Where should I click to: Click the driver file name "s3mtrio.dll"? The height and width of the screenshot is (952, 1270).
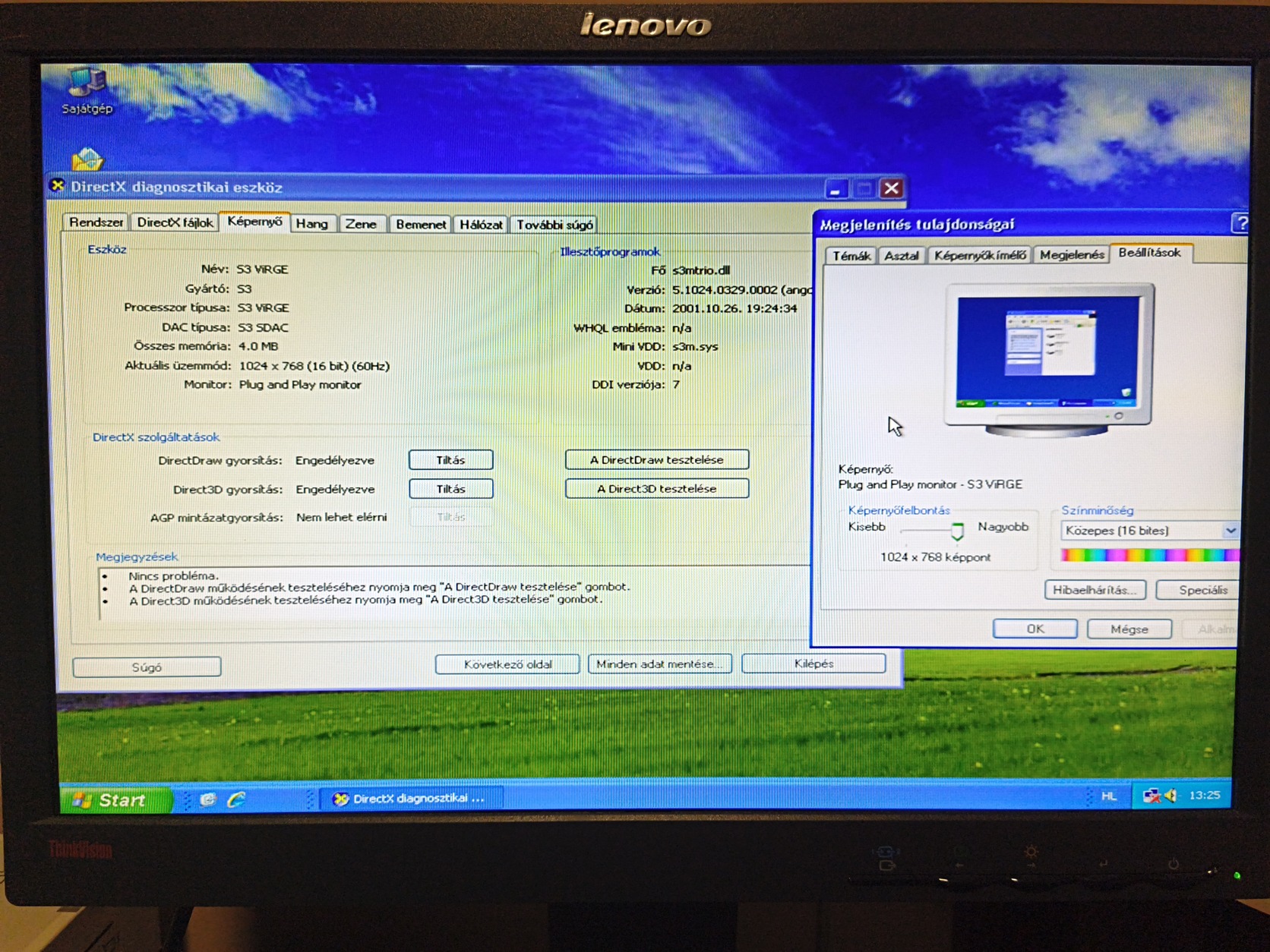701,270
